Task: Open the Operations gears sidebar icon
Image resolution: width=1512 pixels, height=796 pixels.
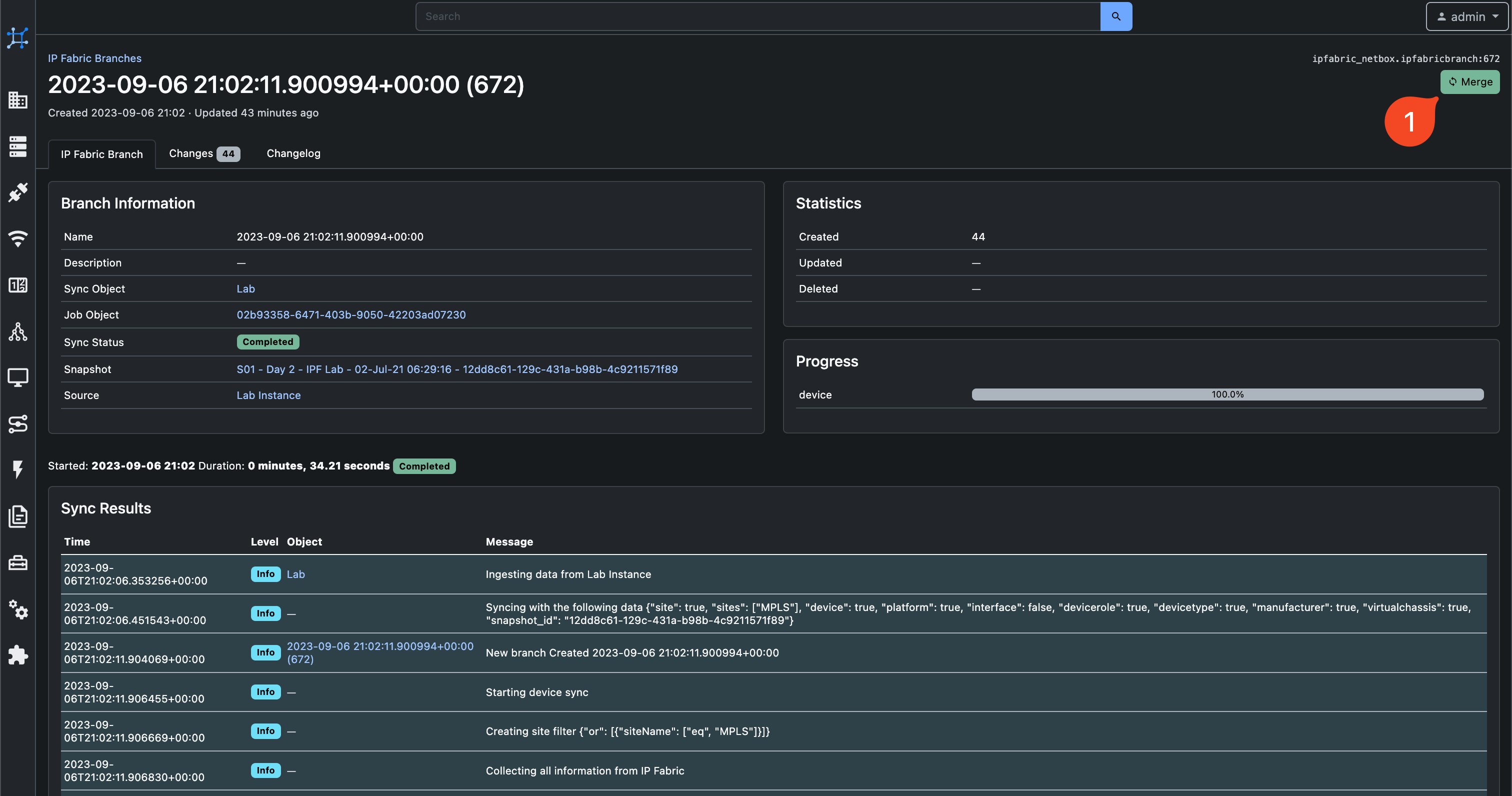Action: pyautogui.click(x=17, y=609)
